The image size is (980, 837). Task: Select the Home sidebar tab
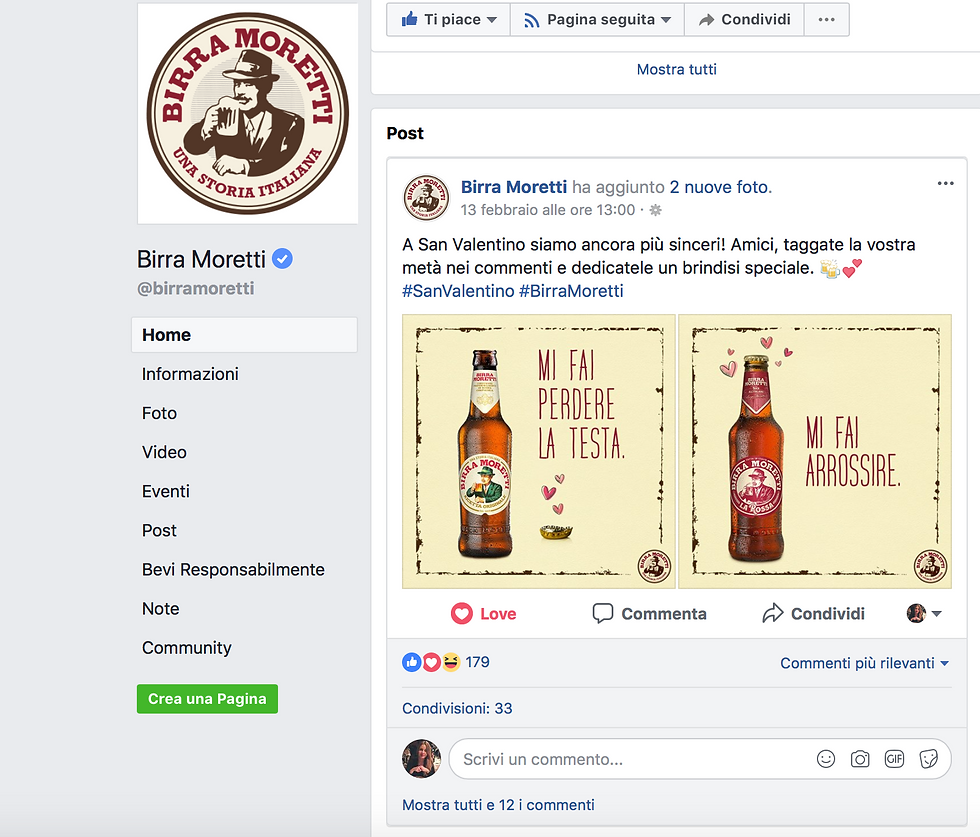244,335
